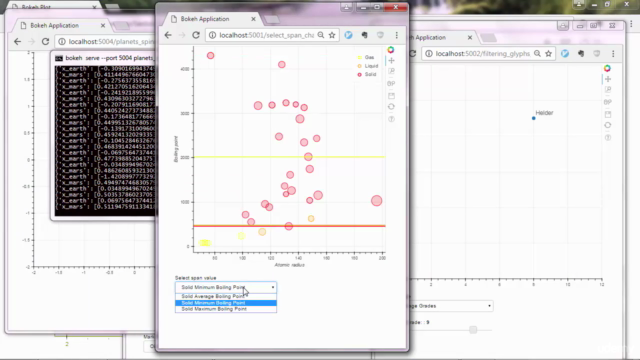Click the Bokeh logo in the filtering_glyphs window
The image size is (640, 360).
click(x=607, y=68)
